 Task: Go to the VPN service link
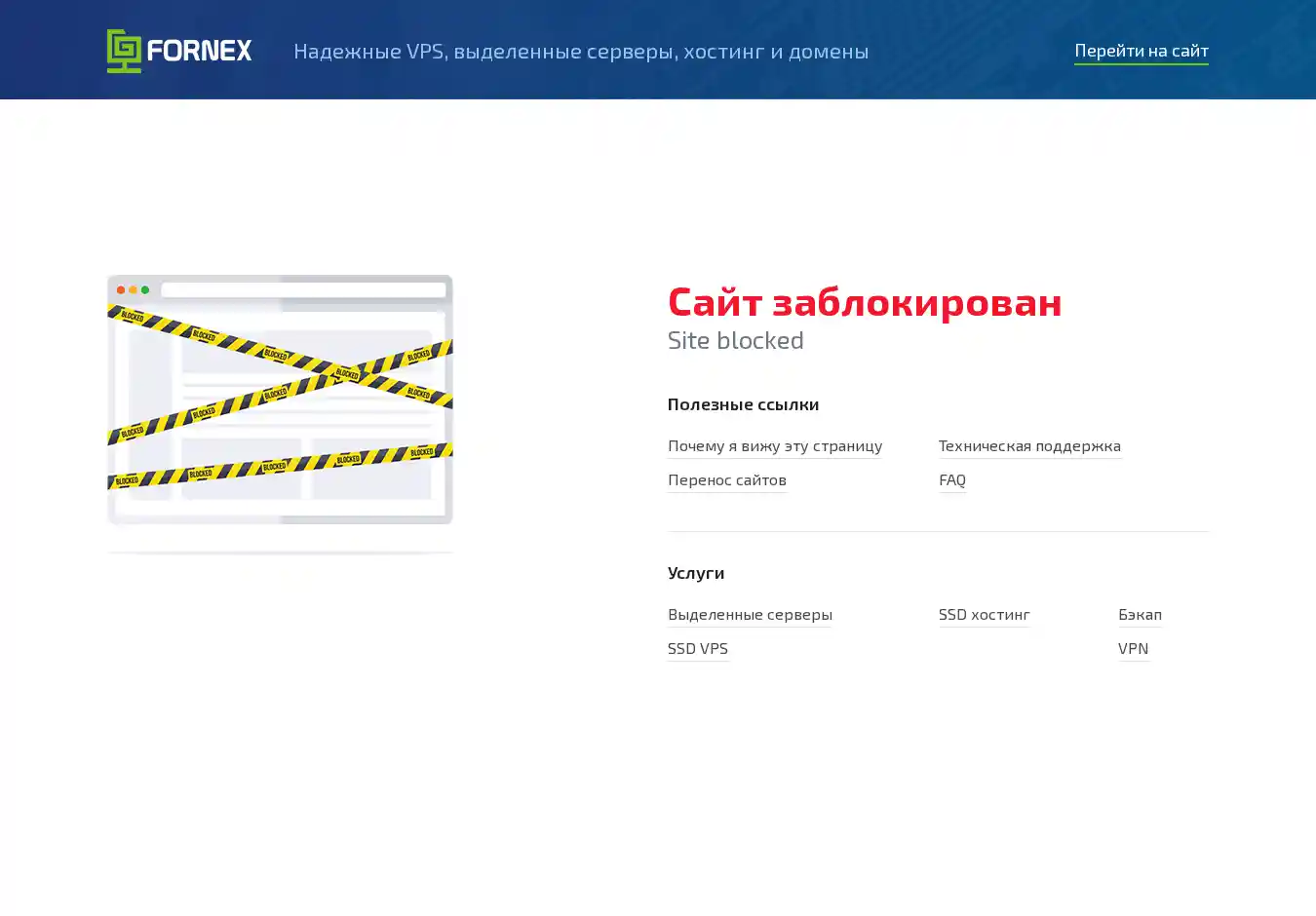(x=1133, y=648)
